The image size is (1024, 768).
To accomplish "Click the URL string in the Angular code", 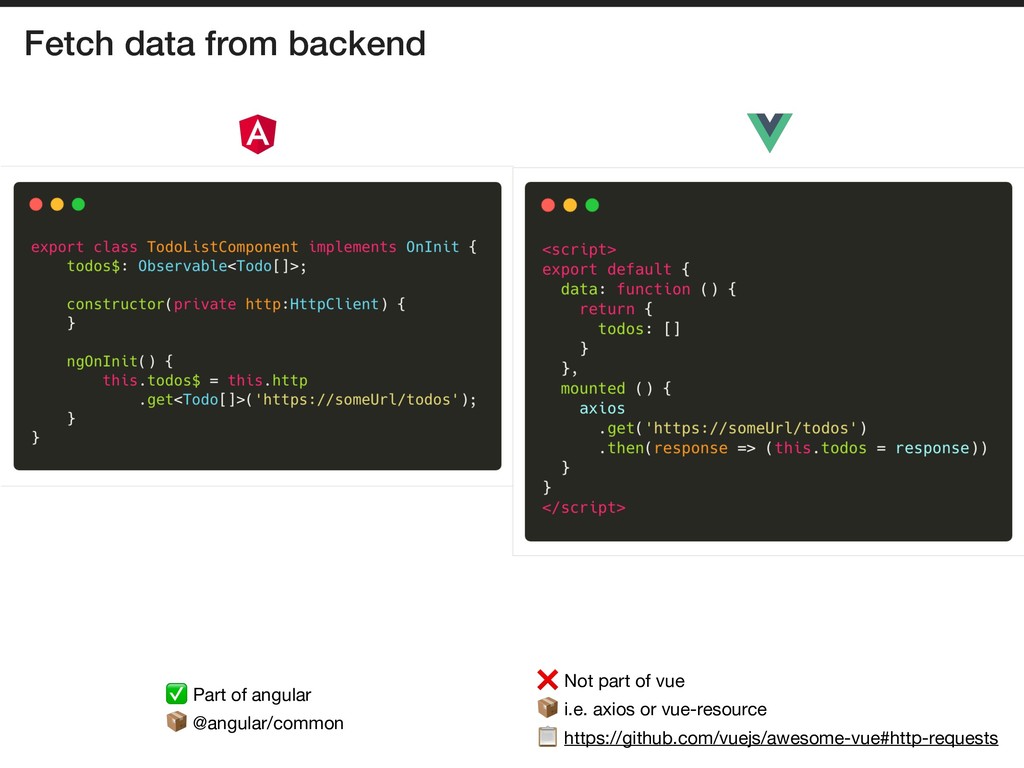I will pyautogui.click(x=357, y=400).
